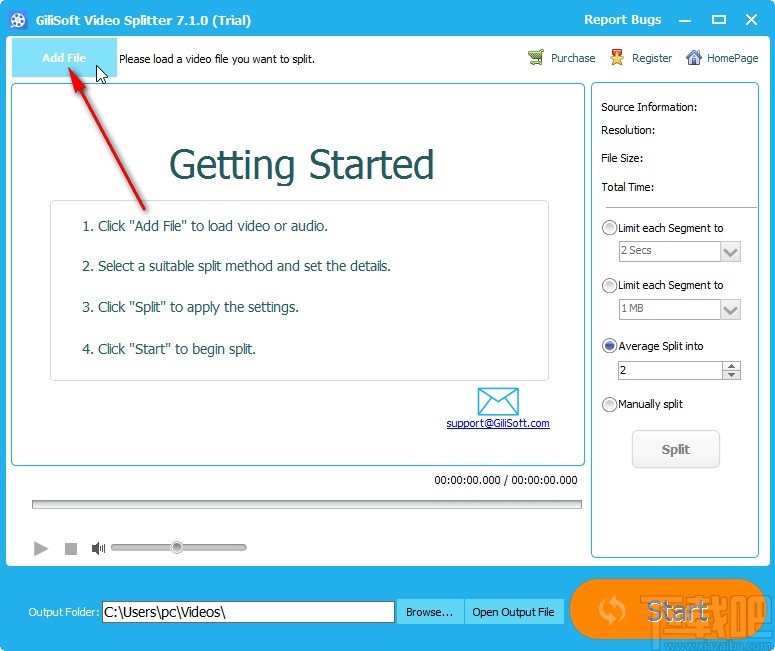Select first Limit each Segment to radio (Secs)
The image size is (775, 651).
[x=609, y=228]
